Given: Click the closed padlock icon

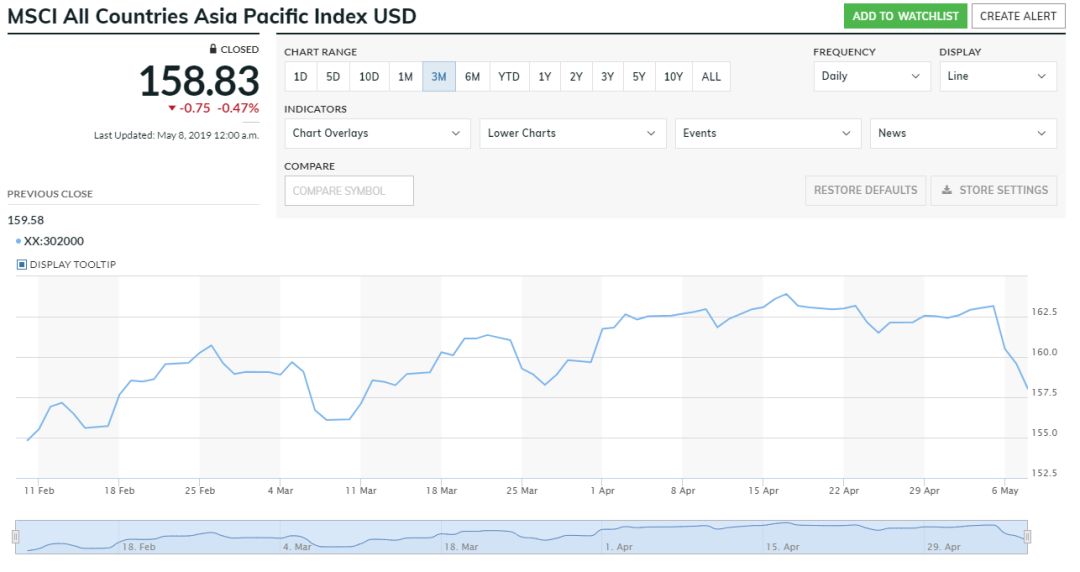Looking at the screenshot, I should point(213,49).
